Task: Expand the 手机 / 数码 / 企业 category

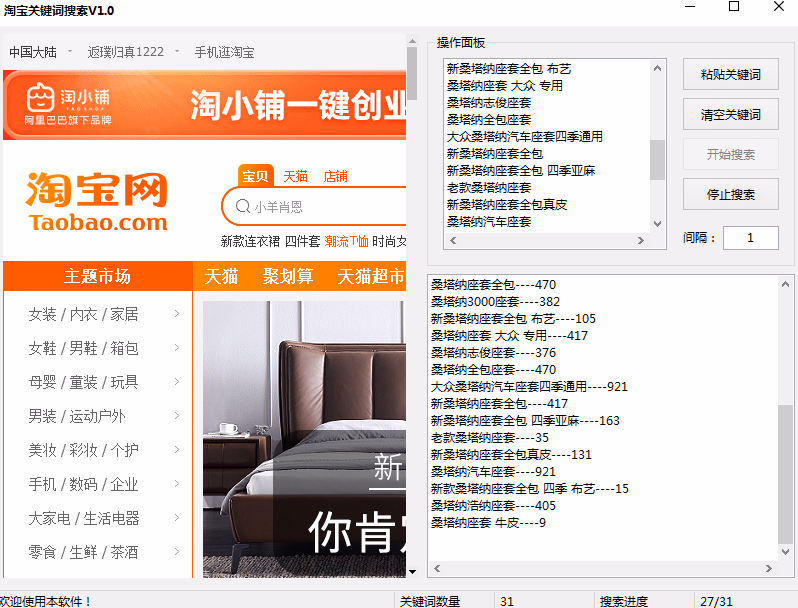Action: coord(104,484)
